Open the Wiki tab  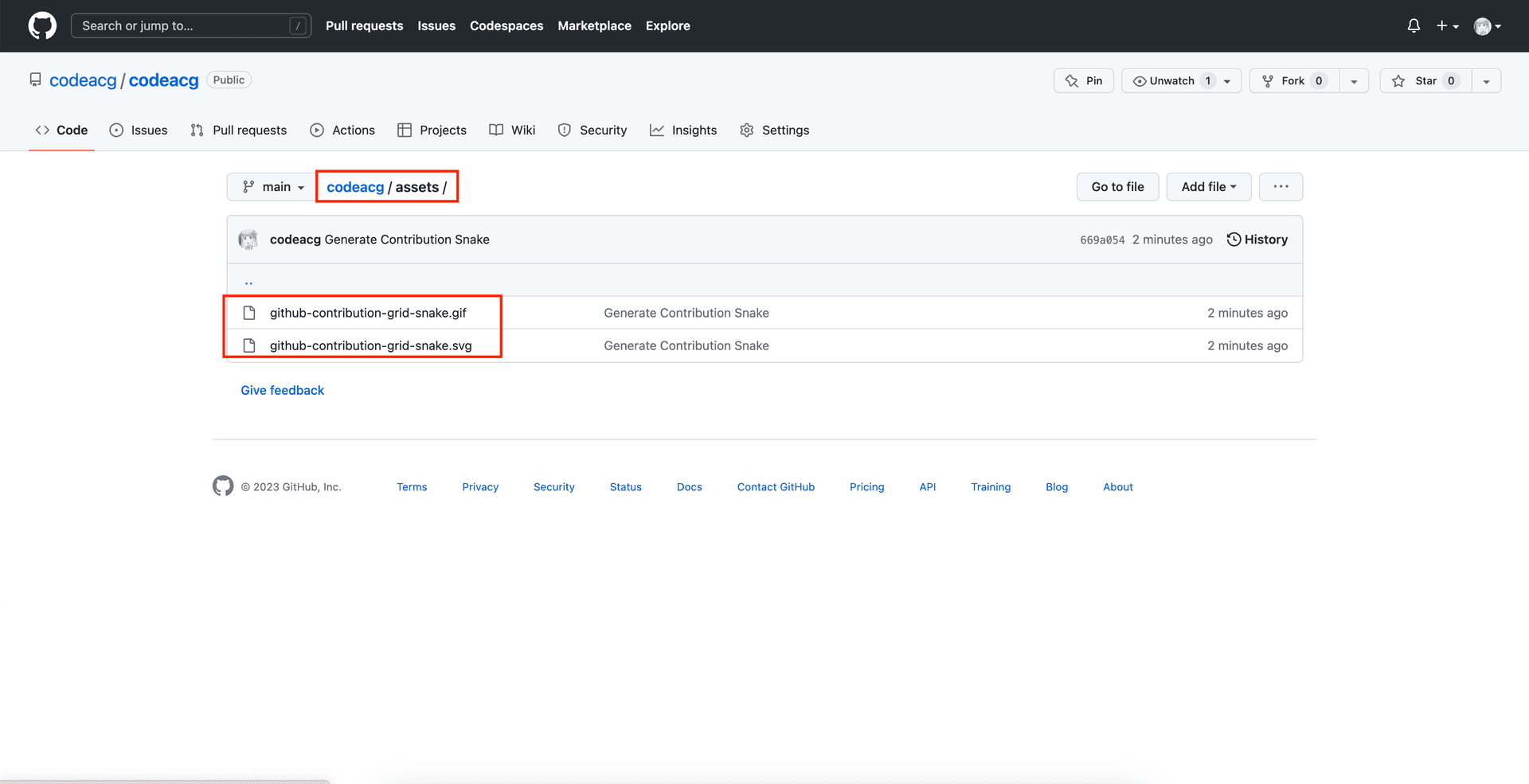tap(512, 130)
